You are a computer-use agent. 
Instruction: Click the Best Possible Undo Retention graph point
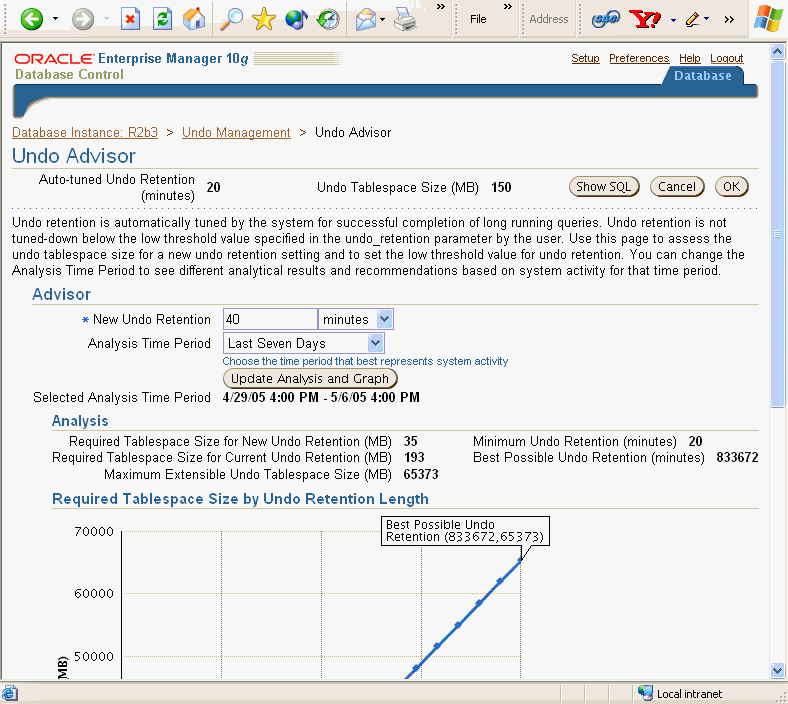(520, 559)
